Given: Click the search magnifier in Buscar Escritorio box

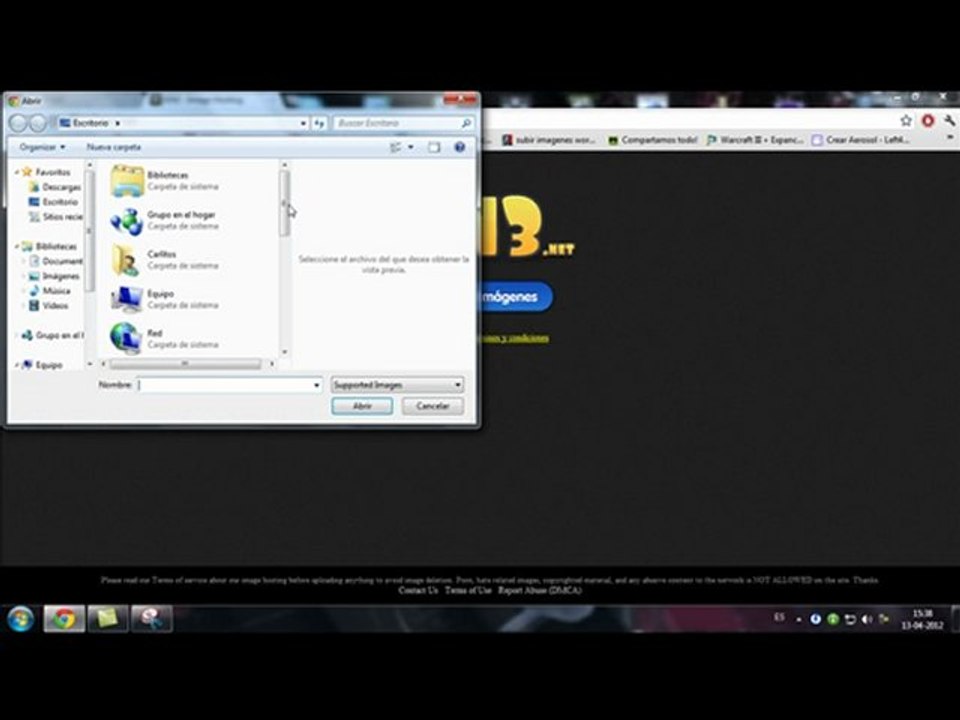Looking at the screenshot, I should 465,123.
